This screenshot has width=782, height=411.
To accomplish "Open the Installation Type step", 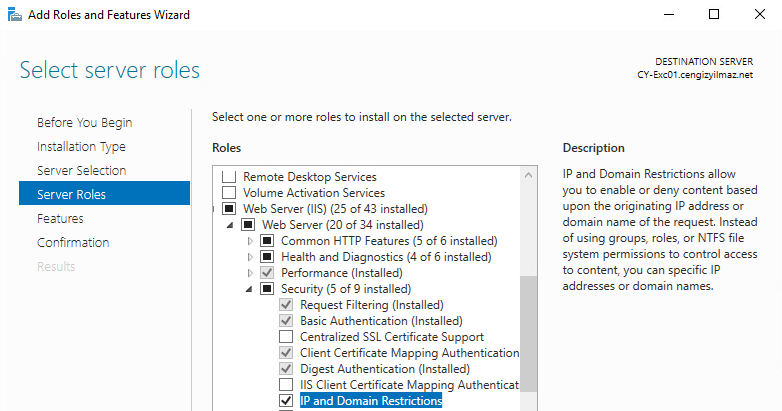I will coord(81,147).
